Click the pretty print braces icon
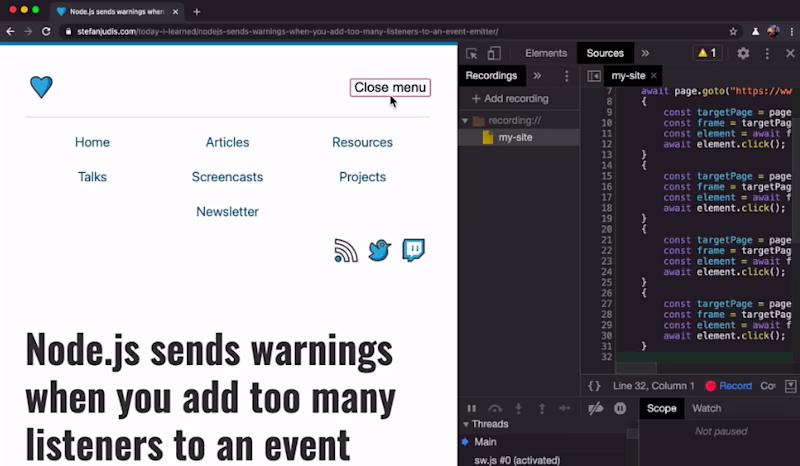This screenshot has width=800, height=466. (x=594, y=386)
